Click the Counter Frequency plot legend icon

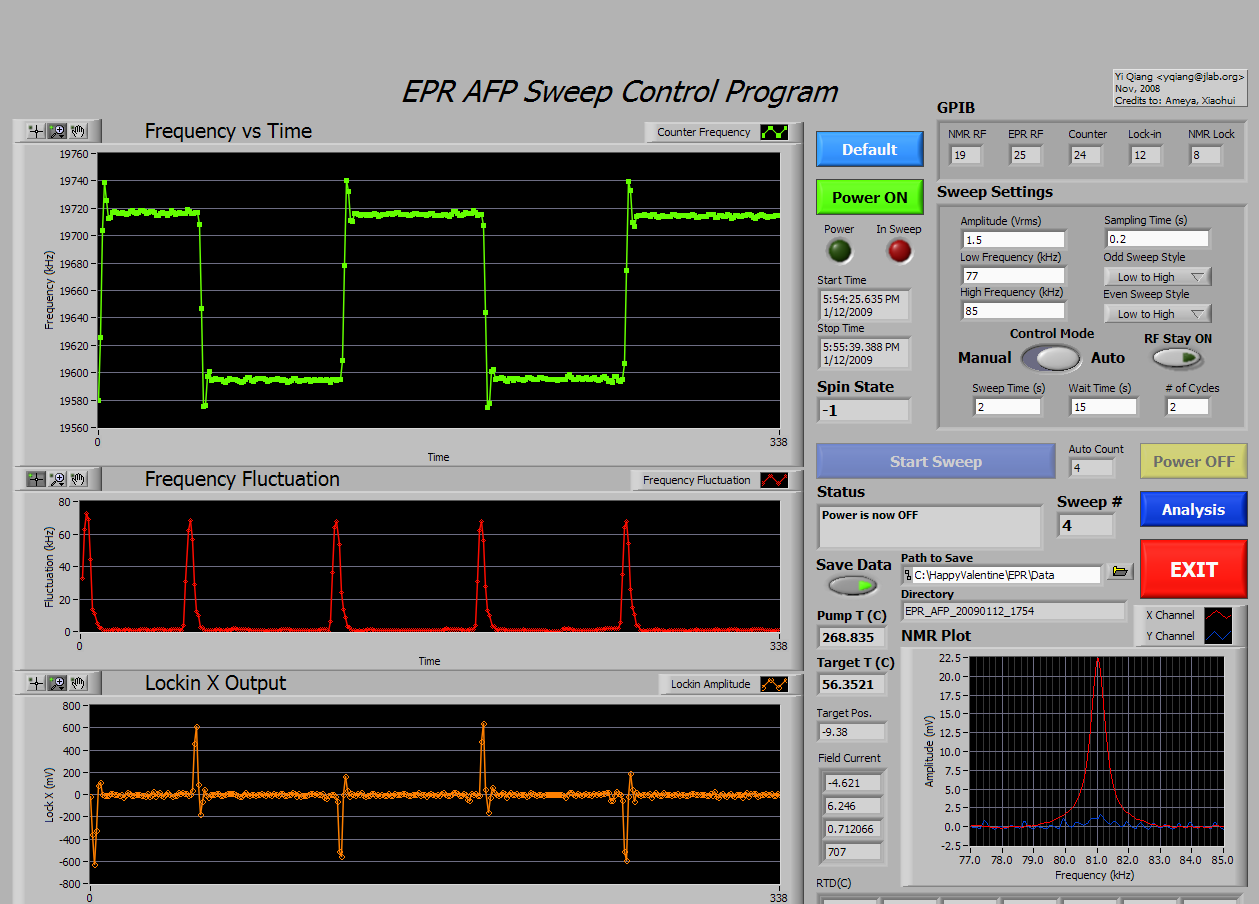(774, 132)
